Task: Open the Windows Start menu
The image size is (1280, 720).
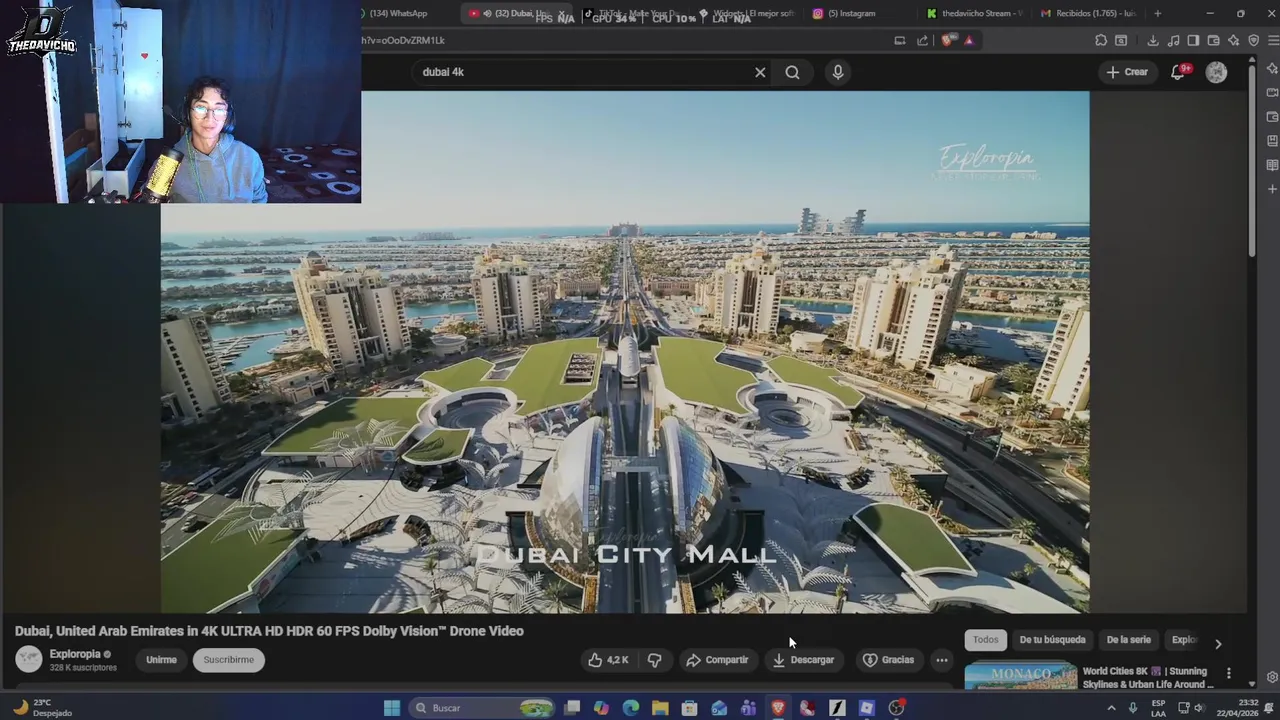Action: pos(392,708)
